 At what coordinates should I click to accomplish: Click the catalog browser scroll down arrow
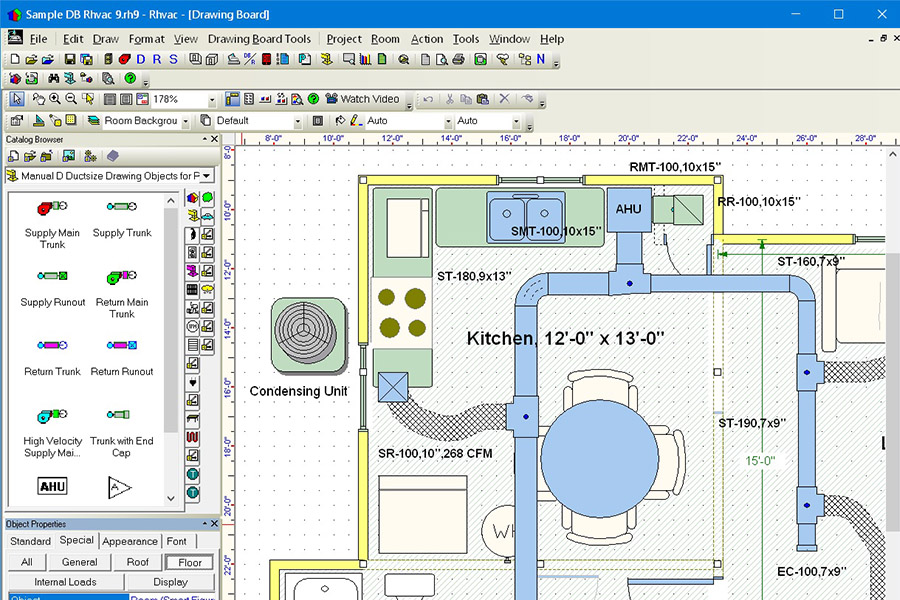click(170, 497)
